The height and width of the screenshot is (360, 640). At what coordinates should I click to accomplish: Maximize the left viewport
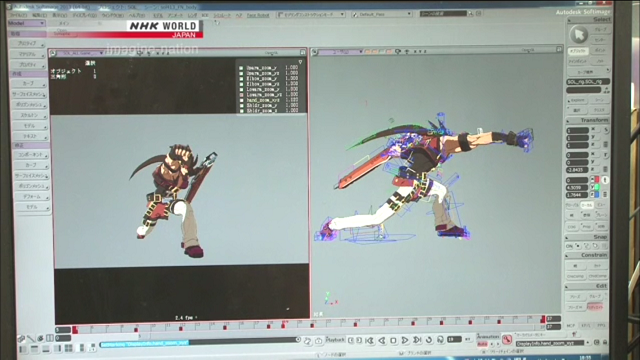tap(302, 52)
